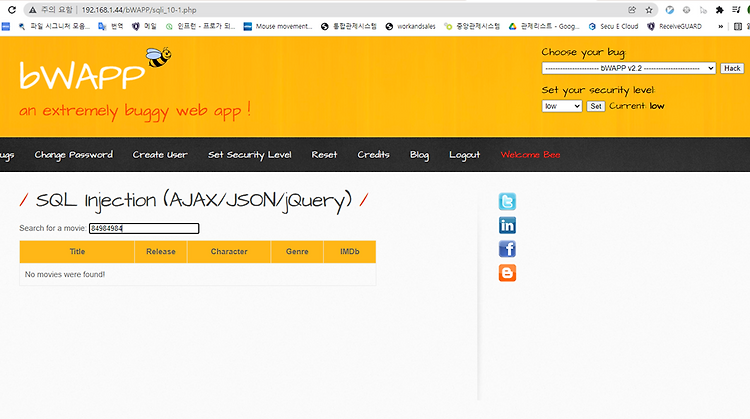Open the 번역 translate bookmark

pos(111,26)
